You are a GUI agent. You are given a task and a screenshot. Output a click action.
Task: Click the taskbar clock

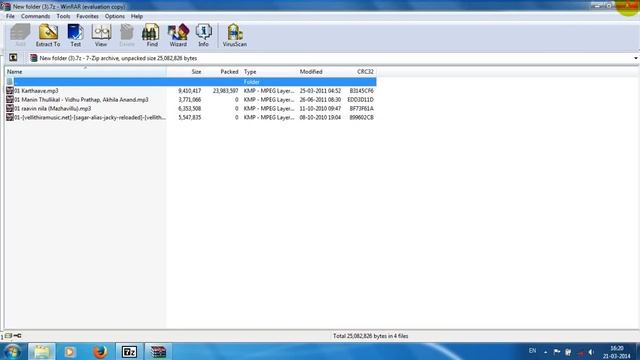point(617,352)
